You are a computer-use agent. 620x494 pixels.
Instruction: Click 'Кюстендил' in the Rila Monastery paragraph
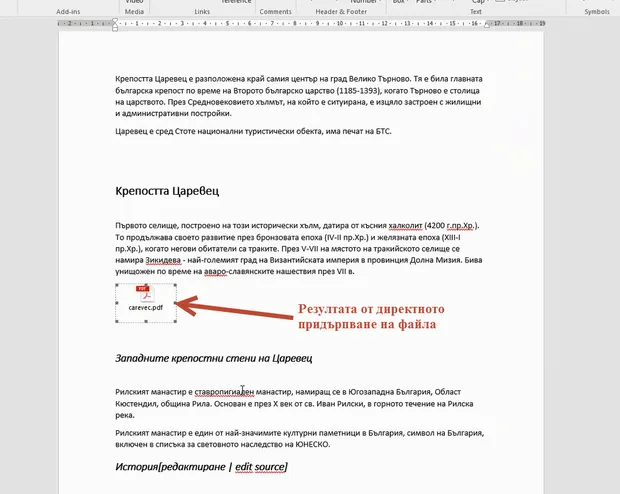(x=137, y=404)
